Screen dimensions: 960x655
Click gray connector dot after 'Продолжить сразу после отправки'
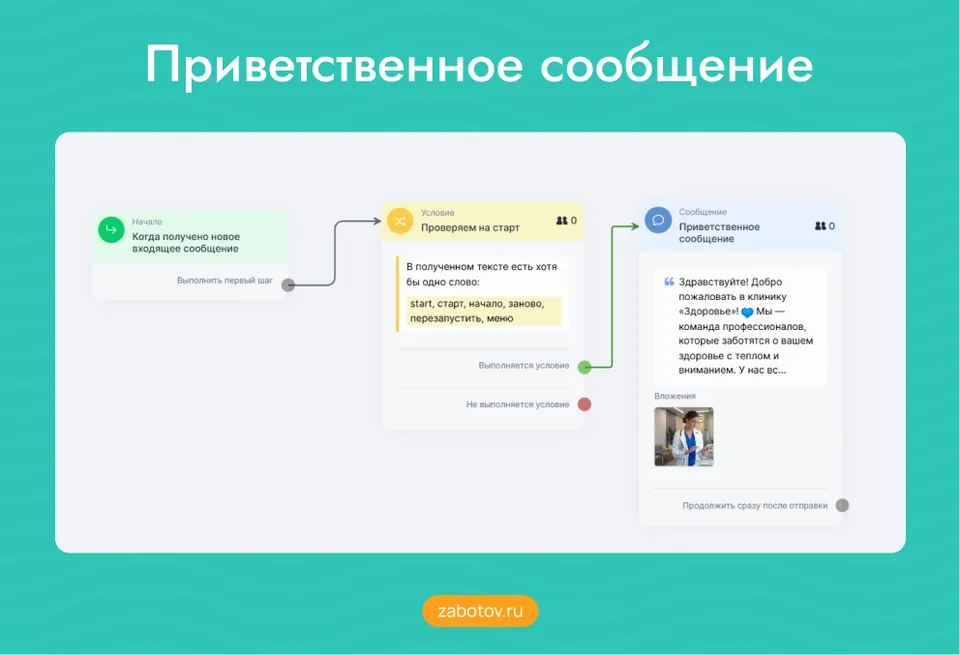(842, 506)
